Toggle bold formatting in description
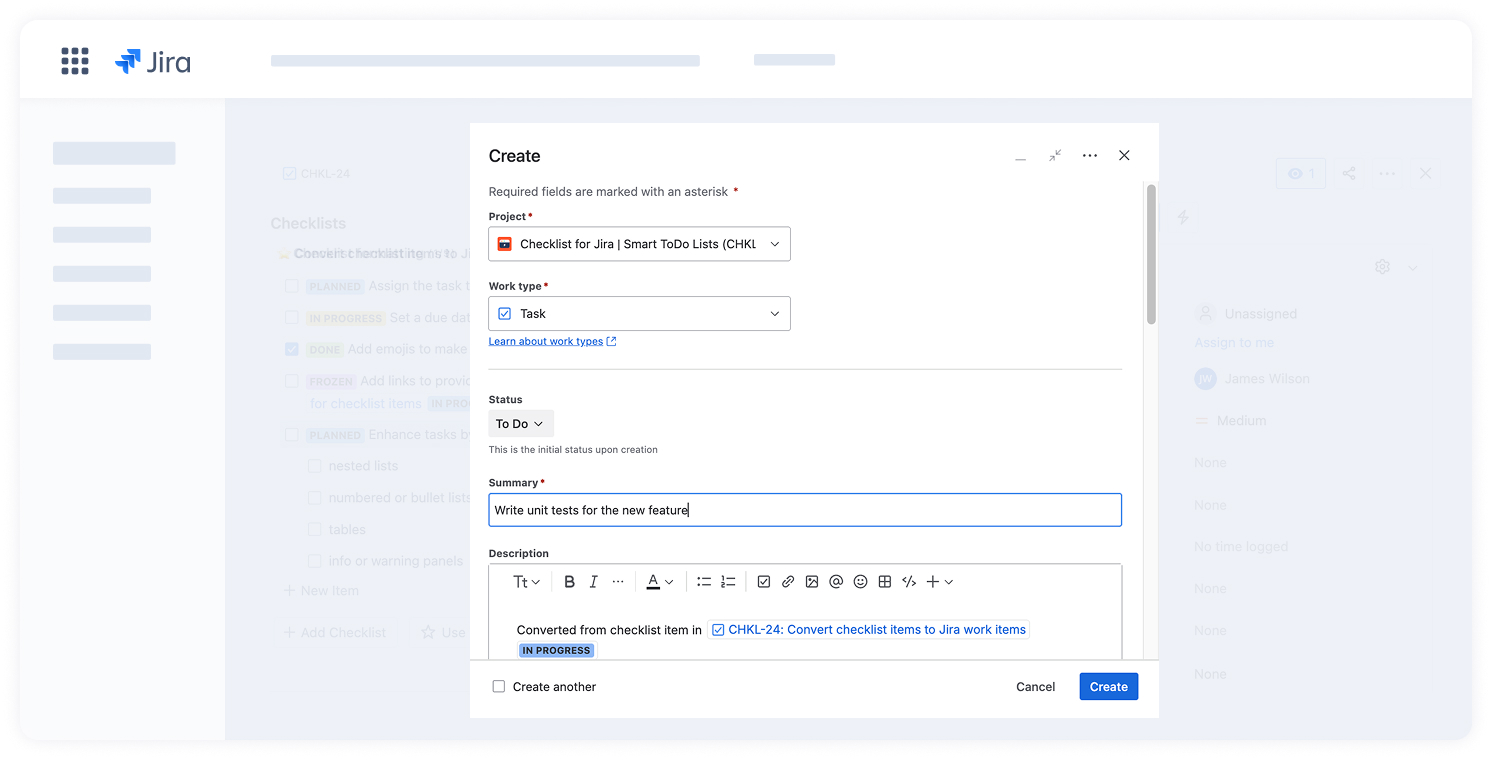This screenshot has width=1492, height=760. pyautogui.click(x=570, y=582)
